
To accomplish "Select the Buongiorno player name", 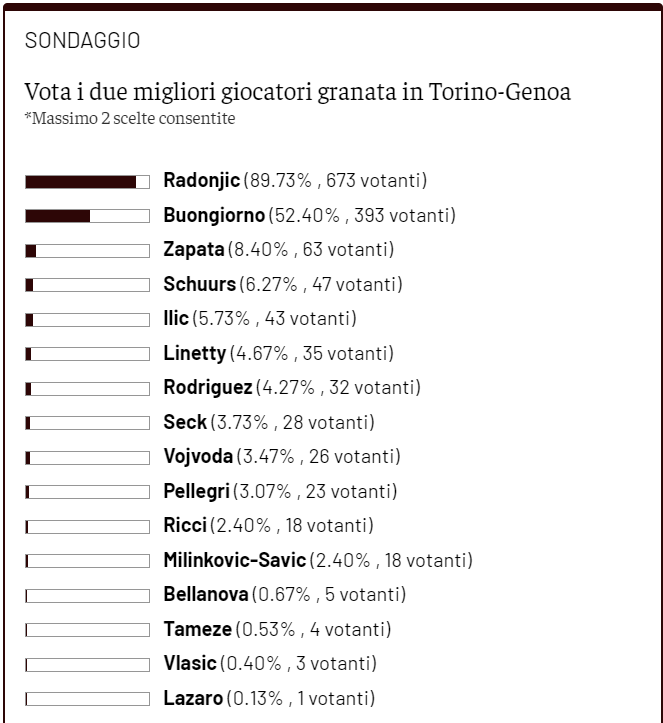I will (x=214, y=215).
